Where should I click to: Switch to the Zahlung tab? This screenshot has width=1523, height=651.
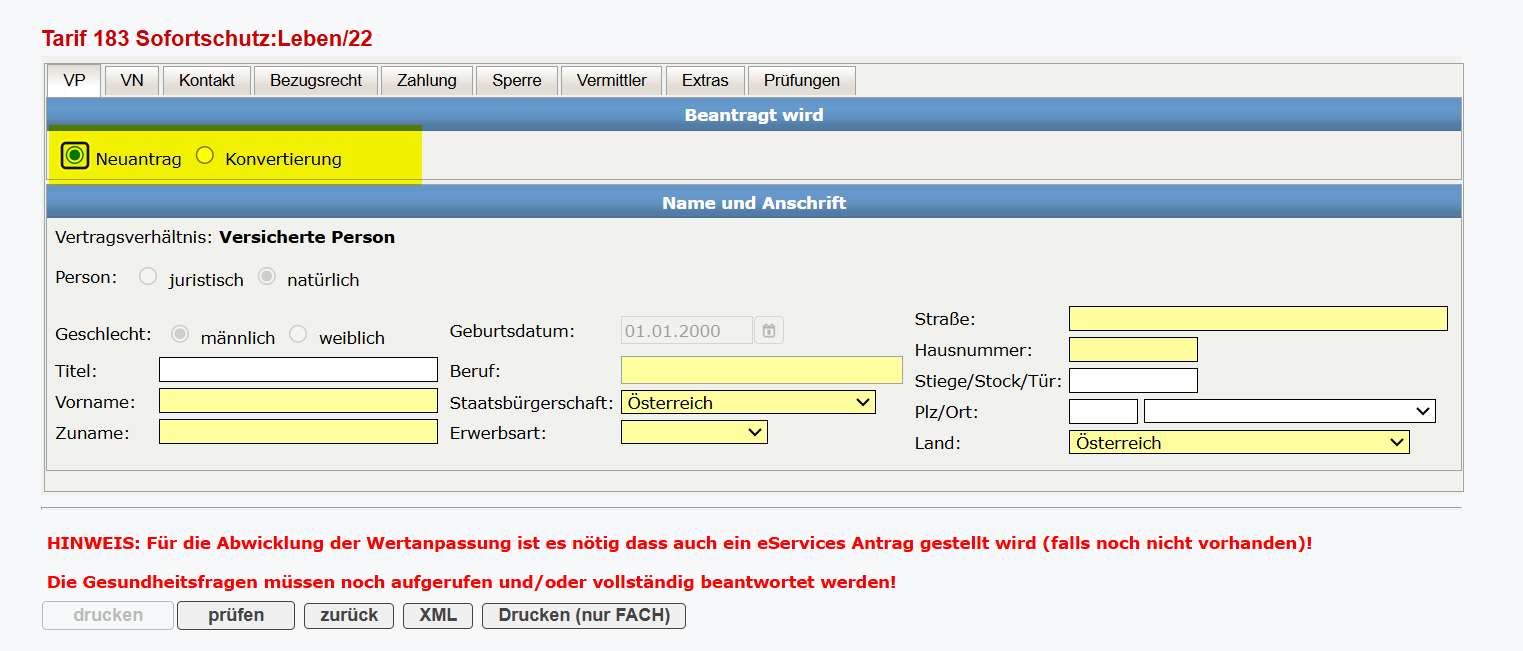[426, 81]
